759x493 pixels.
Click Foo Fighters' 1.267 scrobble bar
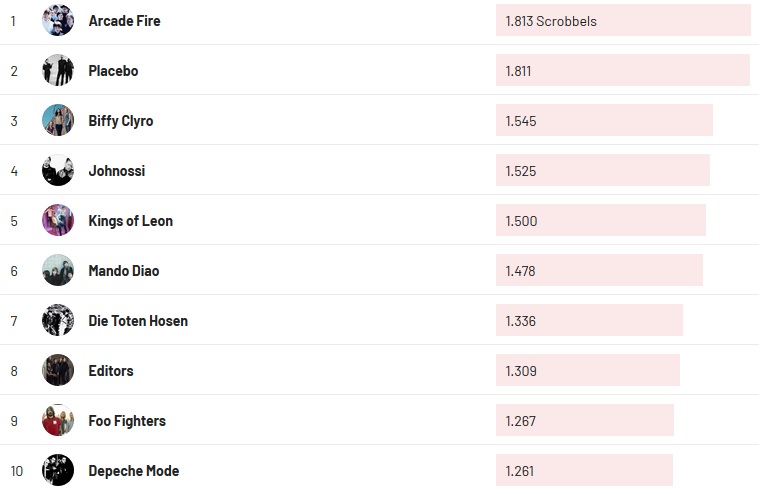(x=584, y=420)
